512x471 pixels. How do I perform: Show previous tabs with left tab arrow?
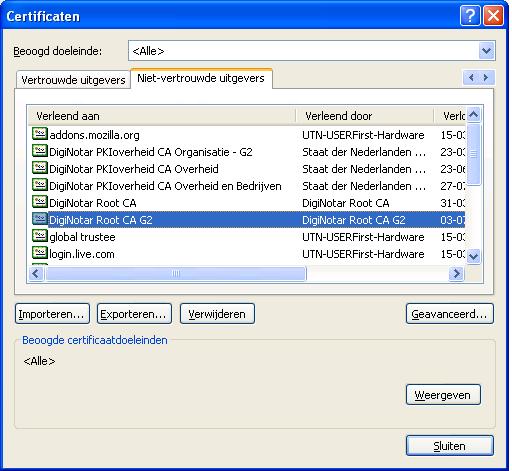coord(471,78)
